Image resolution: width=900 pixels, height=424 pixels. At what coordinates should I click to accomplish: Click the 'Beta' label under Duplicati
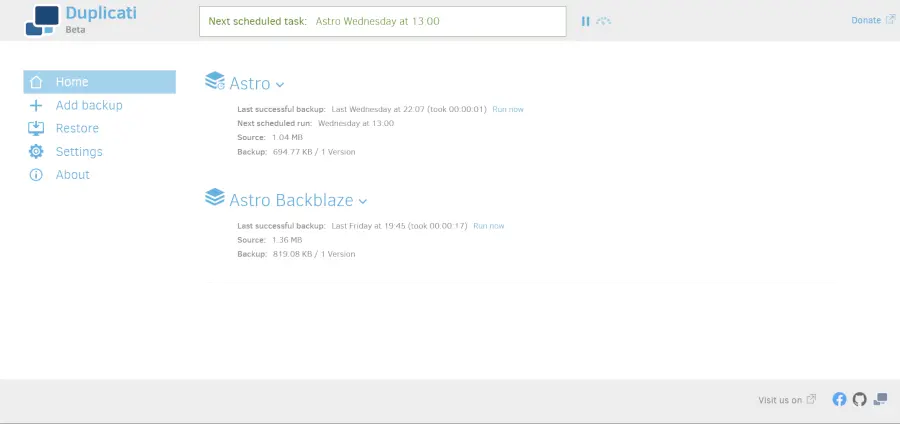tap(75, 29)
